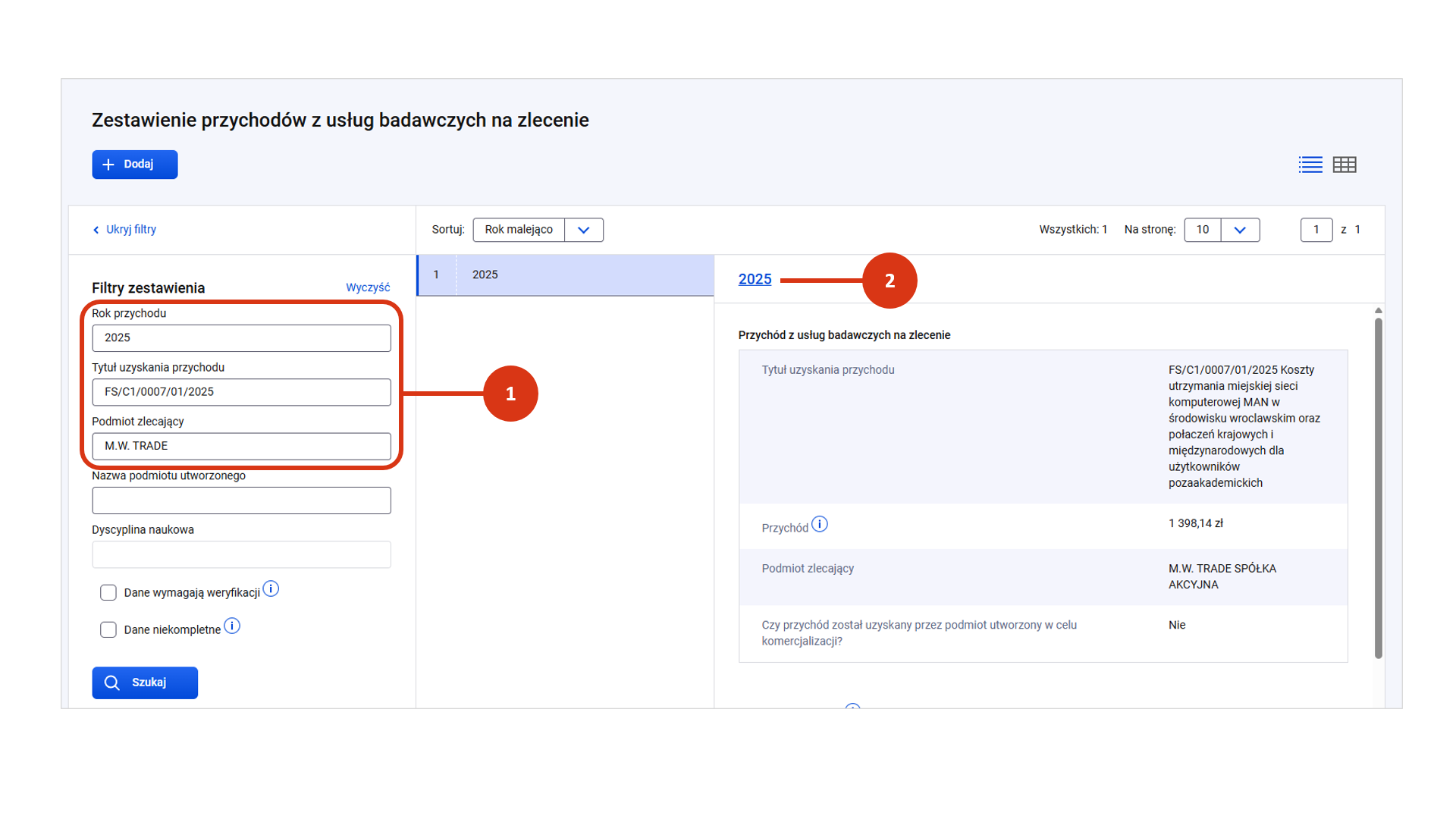Enable Dane niekompletne checkbox
Viewport: 1456px width, 819px height.
[x=108, y=629]
